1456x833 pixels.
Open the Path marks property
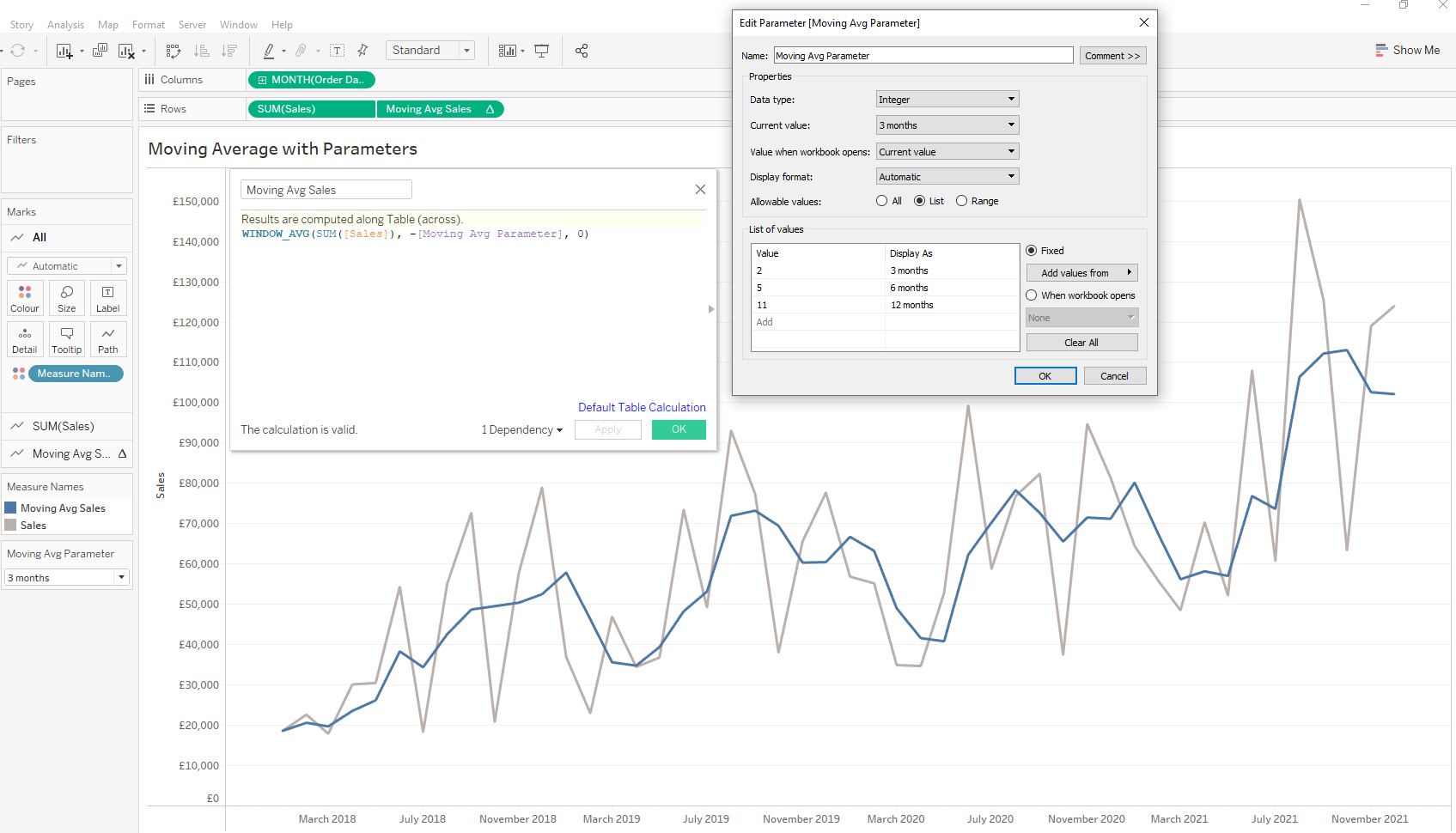click(108, 339)
